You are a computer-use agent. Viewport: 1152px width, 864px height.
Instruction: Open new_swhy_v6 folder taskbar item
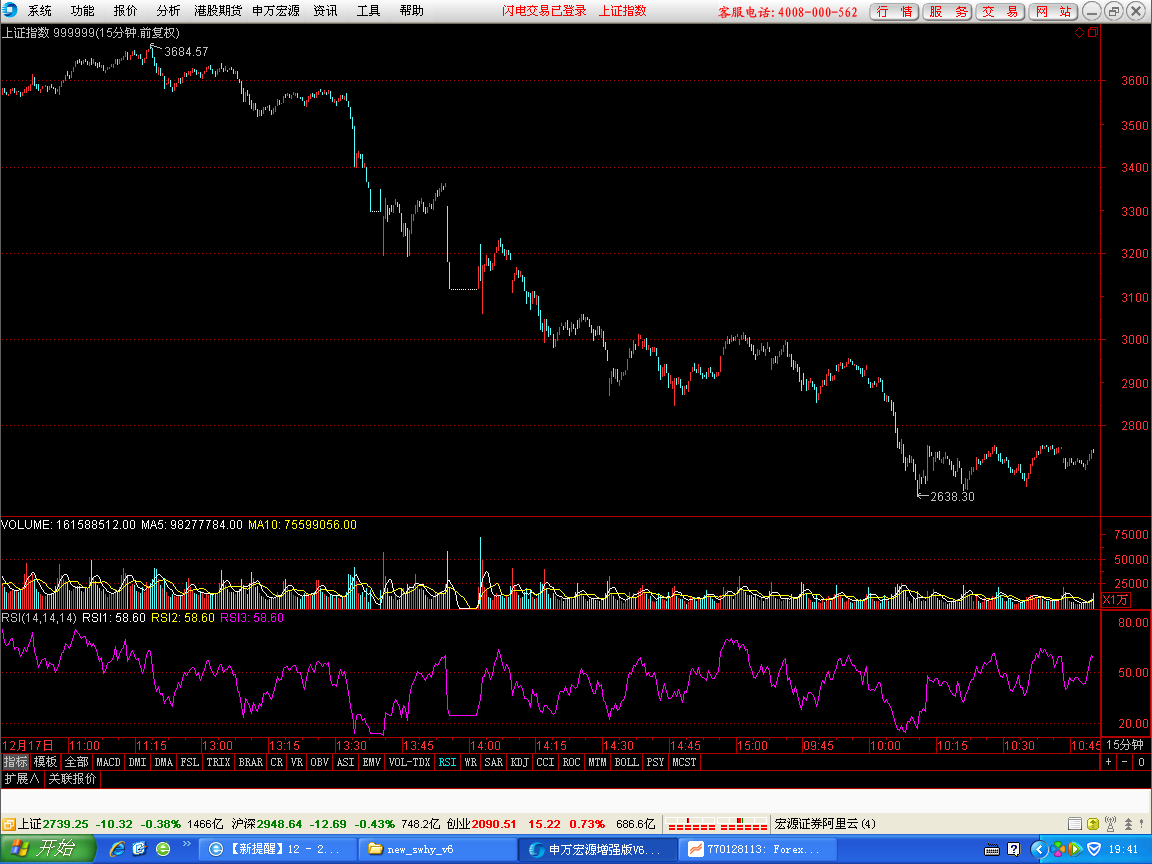[436, 849]
